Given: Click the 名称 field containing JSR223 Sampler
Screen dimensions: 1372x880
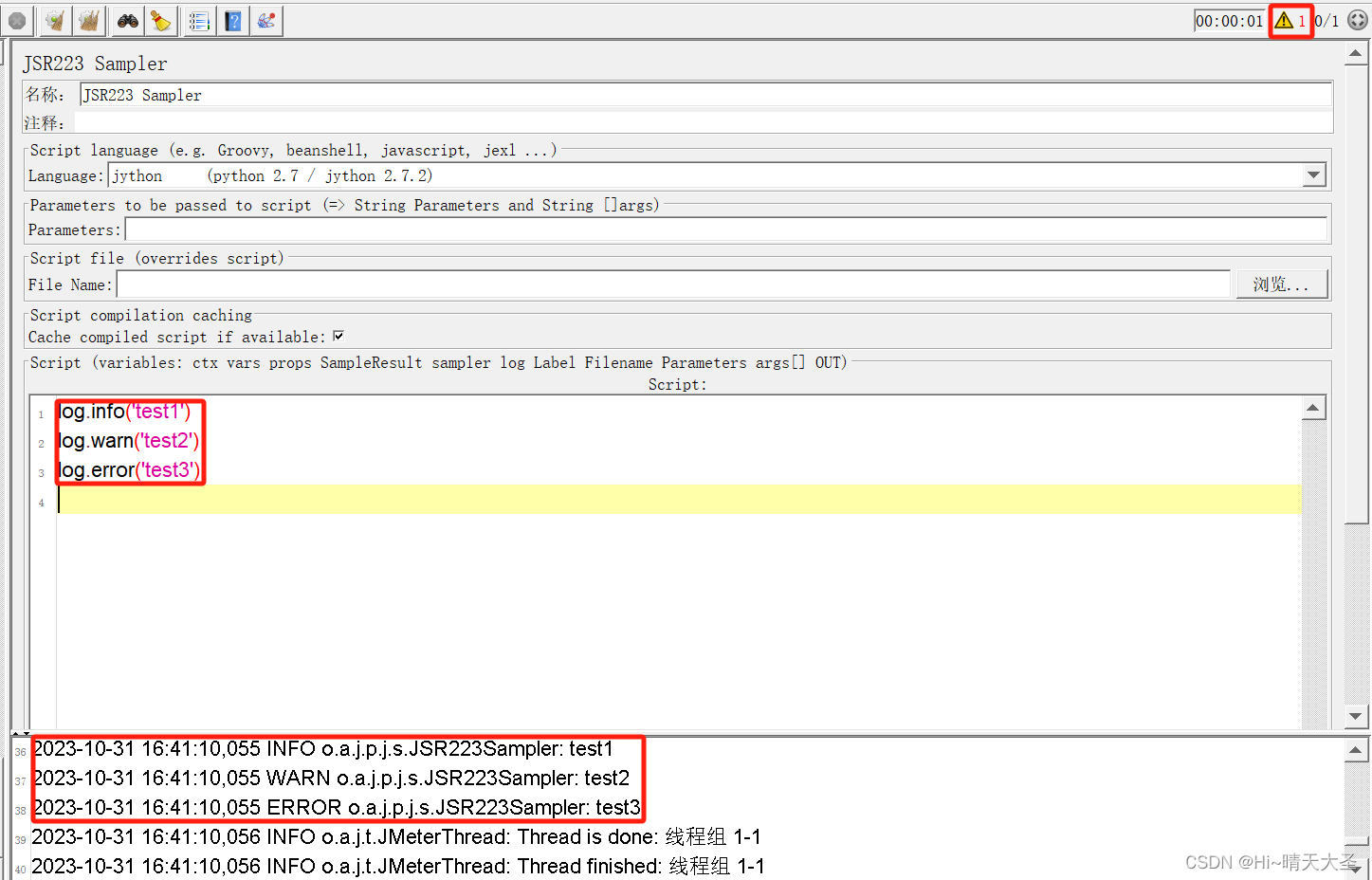Looking at the screenshot, I should (379, 94).
